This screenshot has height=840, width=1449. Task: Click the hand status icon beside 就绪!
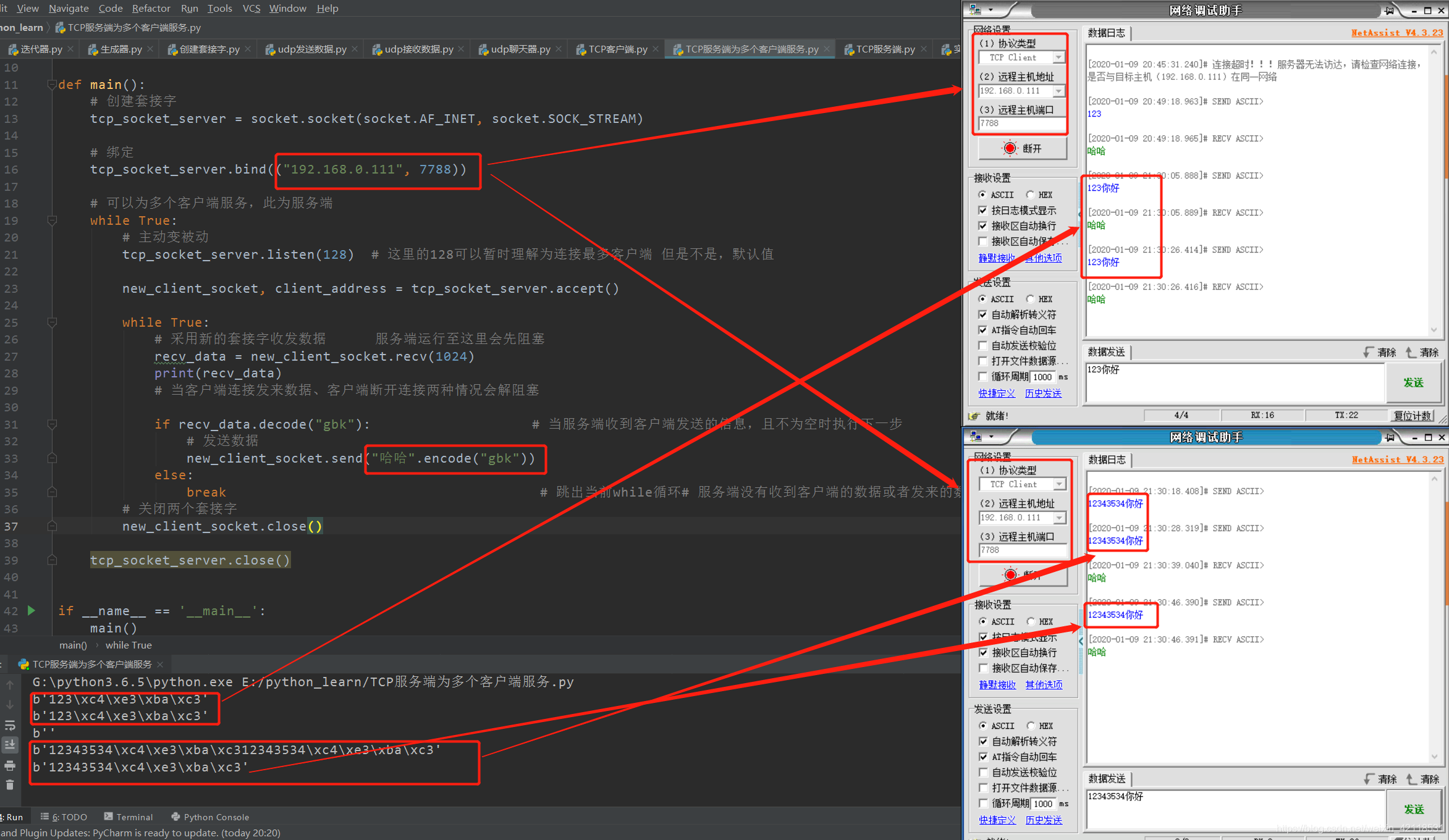click(974, 416)
